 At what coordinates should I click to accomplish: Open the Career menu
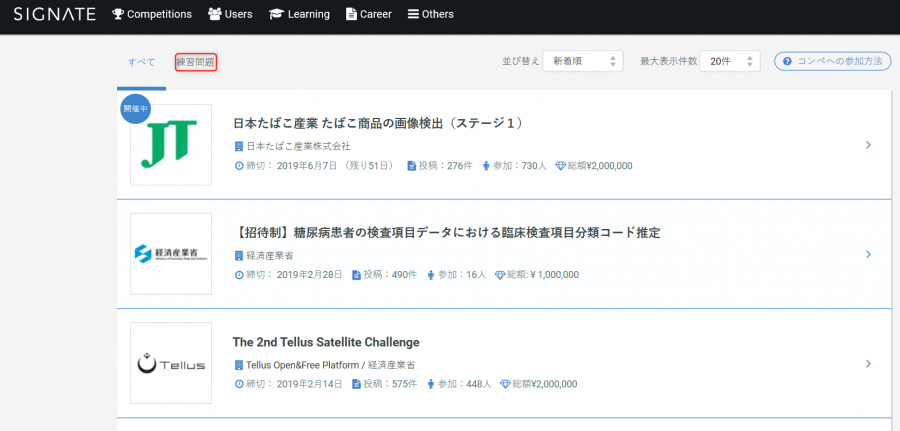click(x=368, y=14)
